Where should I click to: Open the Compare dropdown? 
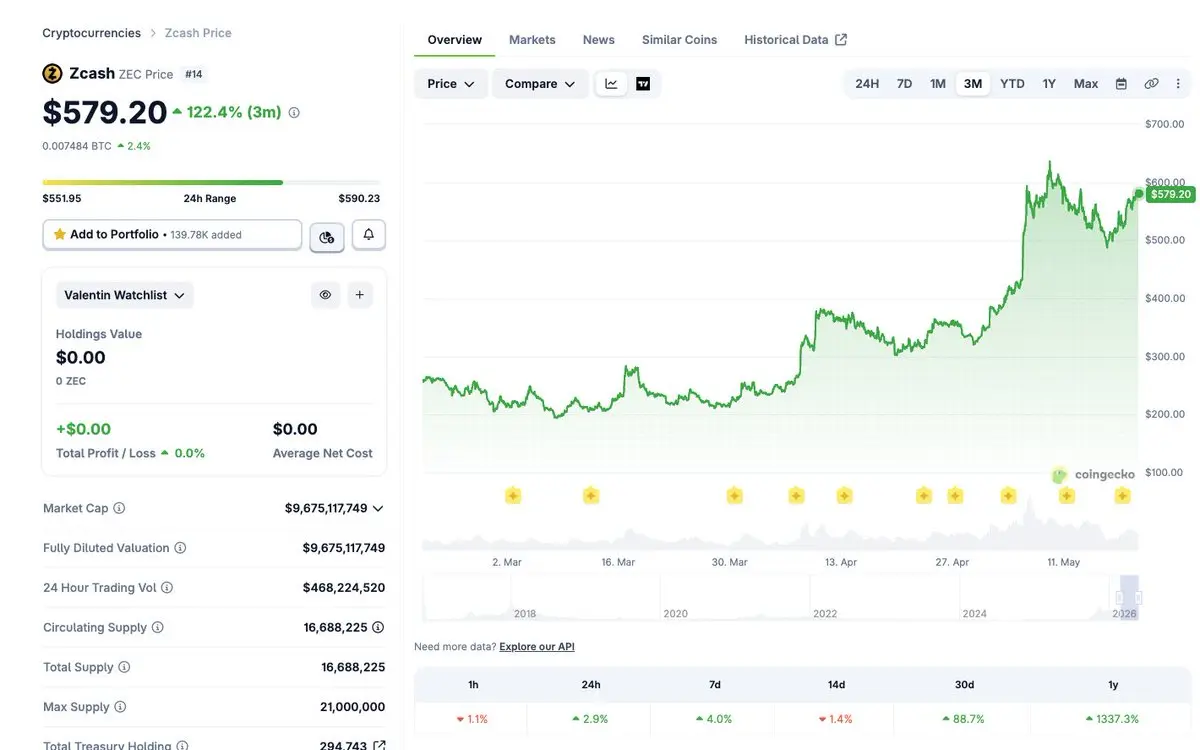[540, 84]
